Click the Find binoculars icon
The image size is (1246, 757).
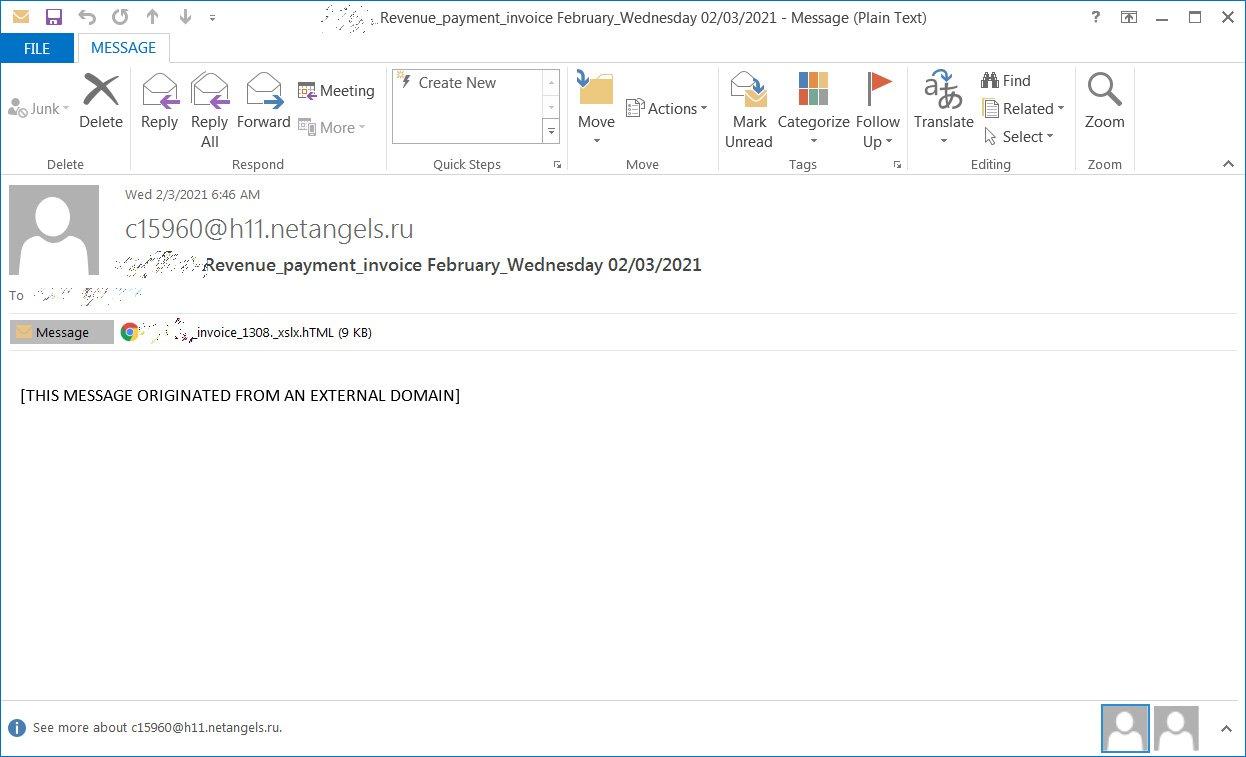tap(1006, 81)
